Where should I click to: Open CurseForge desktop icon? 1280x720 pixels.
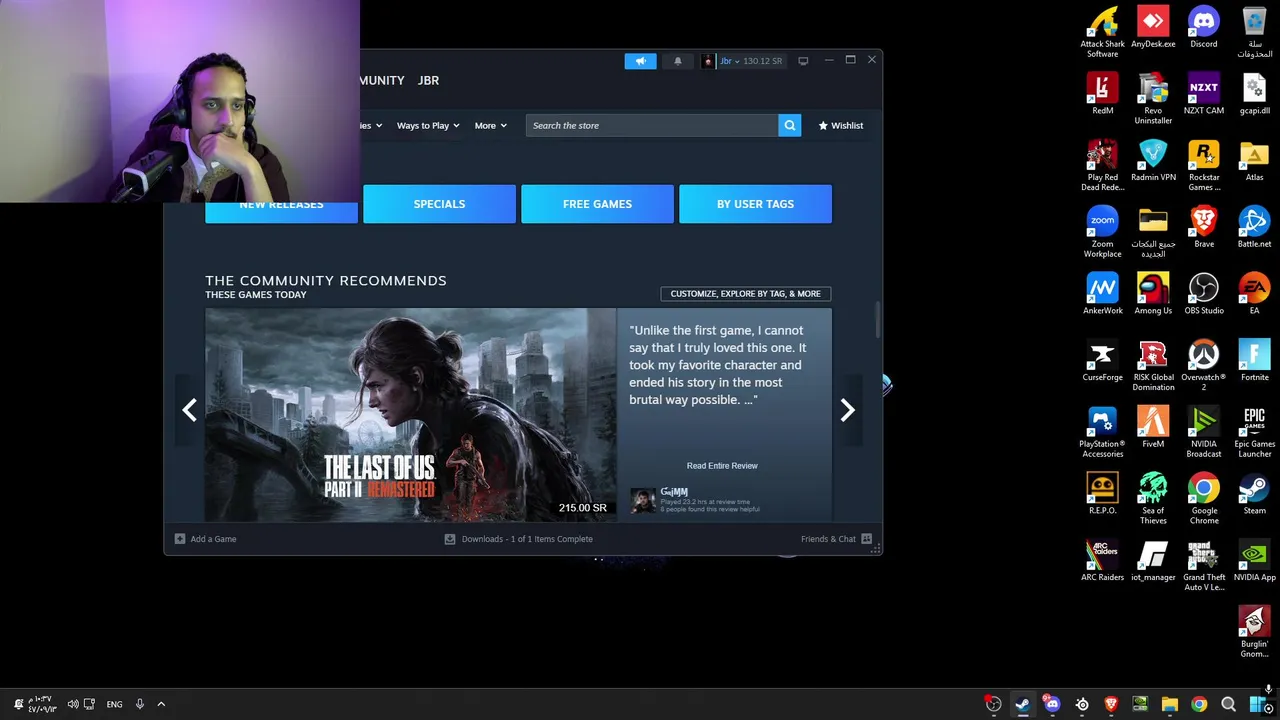click(x=1102, y=361)
